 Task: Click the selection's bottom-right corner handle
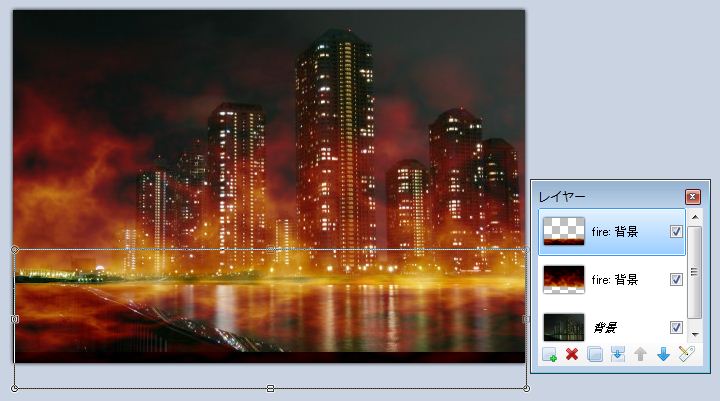[x=526, y=389]
